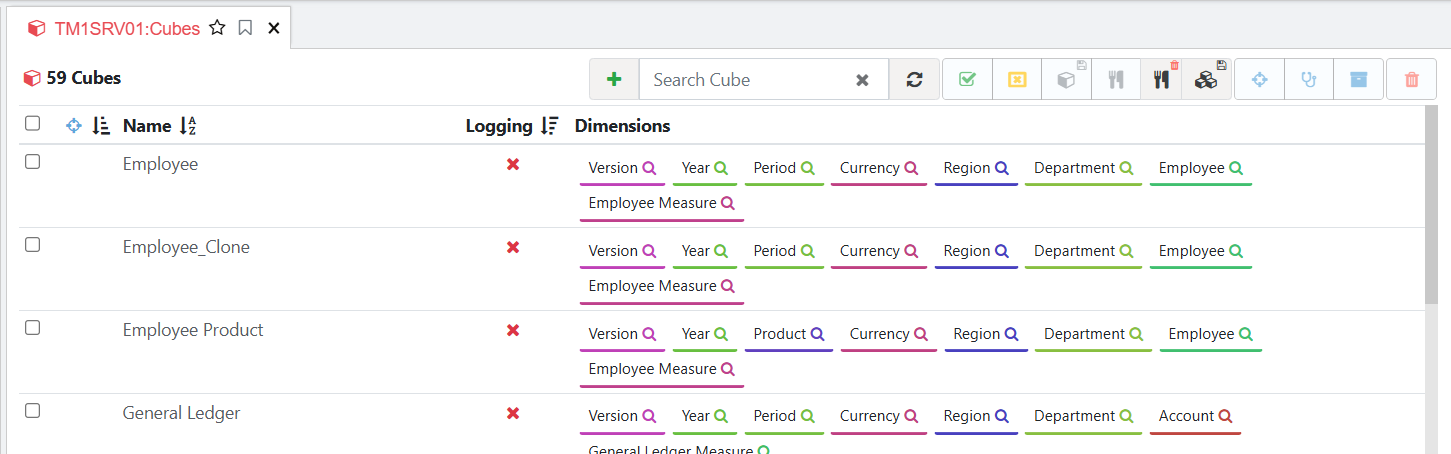Check the Employee_Clone cube checkbox

pyautogui.click(x=33, y=244)
